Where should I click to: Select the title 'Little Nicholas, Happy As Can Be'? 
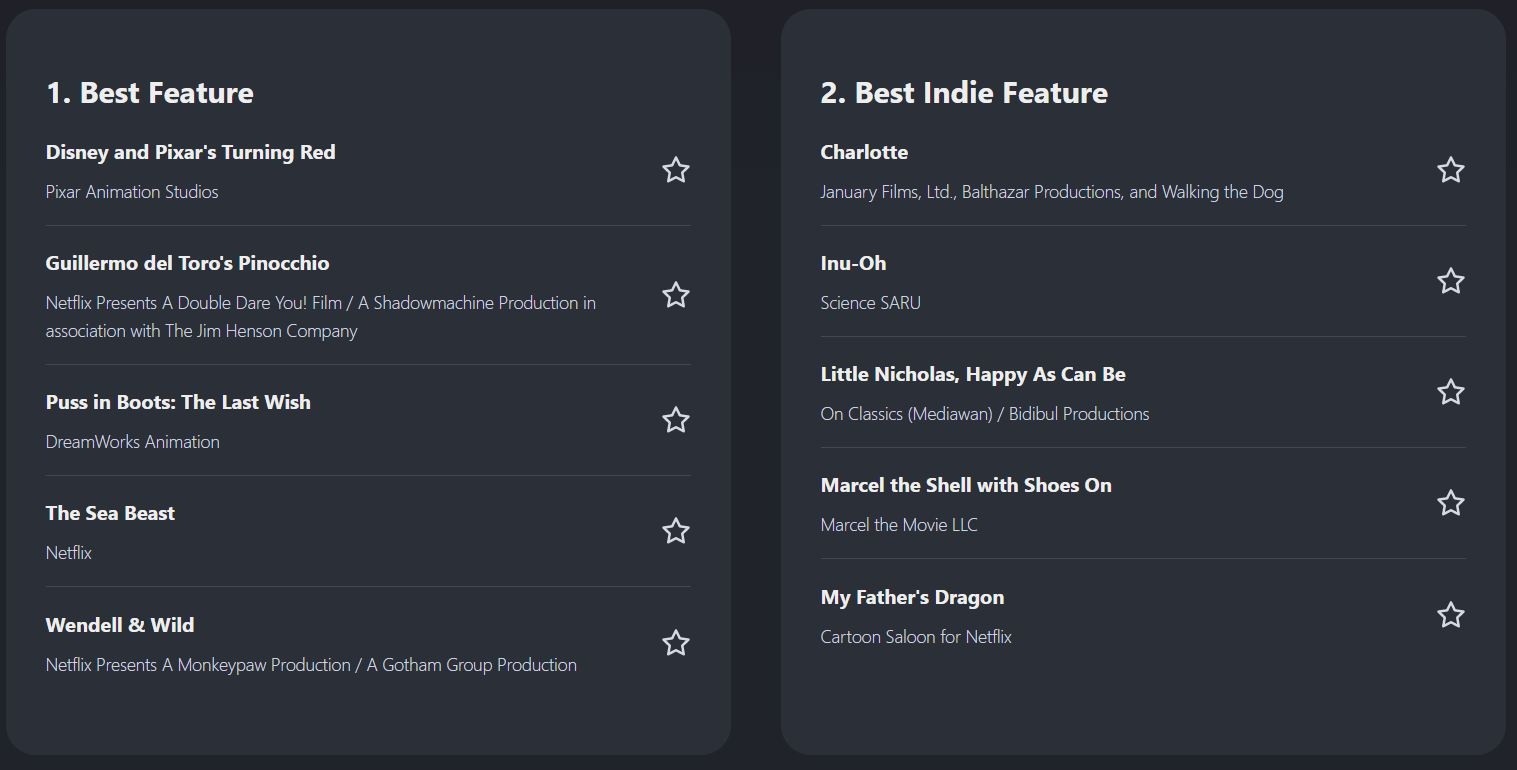[973, 374]
